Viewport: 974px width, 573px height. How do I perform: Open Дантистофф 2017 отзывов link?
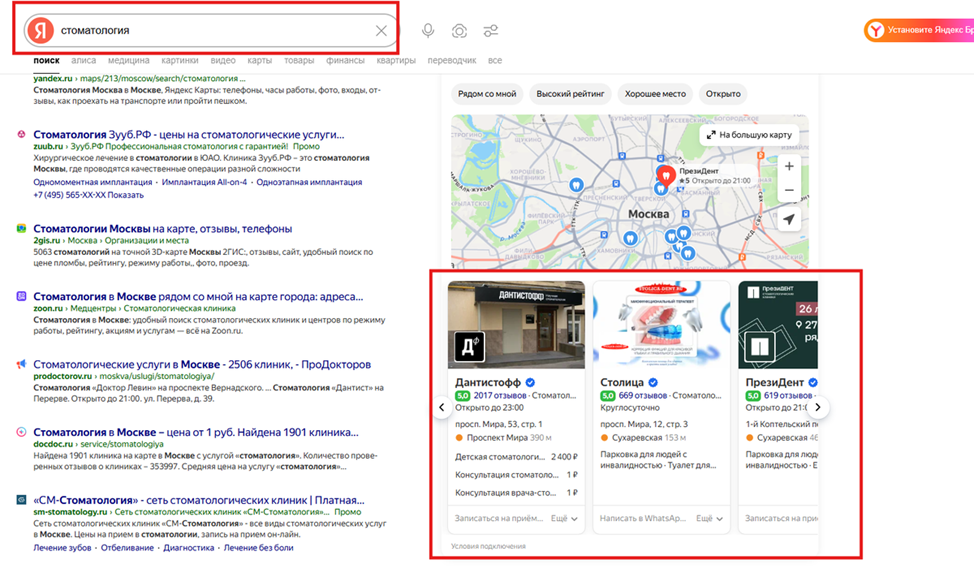tap(500, 395)
